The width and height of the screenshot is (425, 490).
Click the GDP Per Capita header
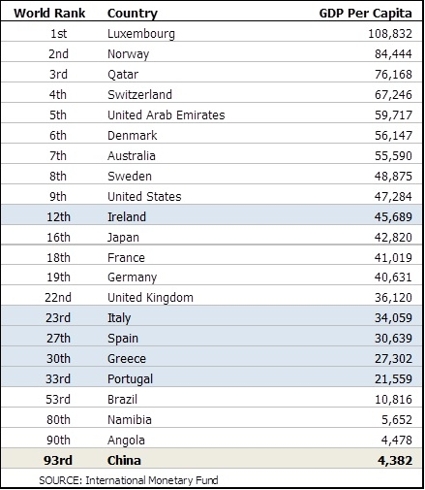[x=365, y=14]
